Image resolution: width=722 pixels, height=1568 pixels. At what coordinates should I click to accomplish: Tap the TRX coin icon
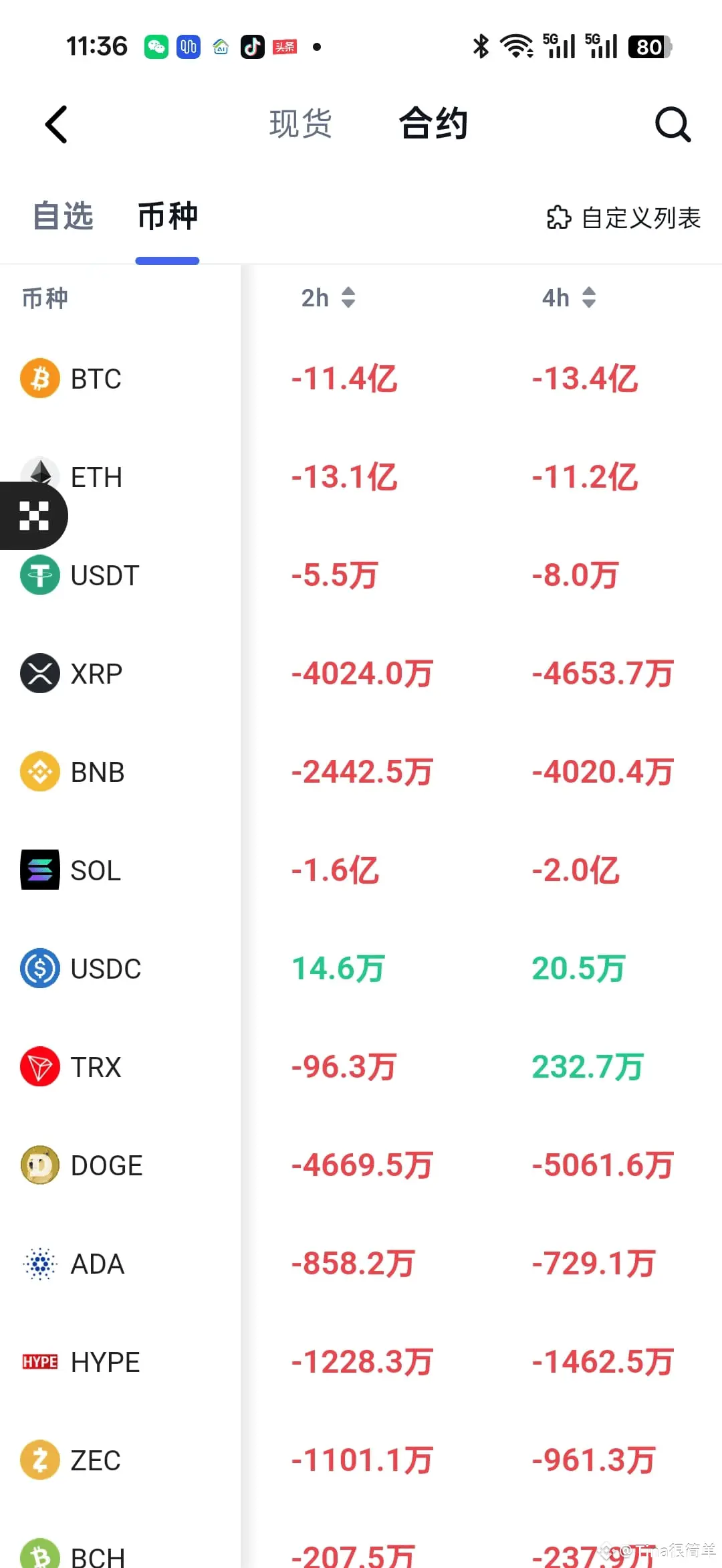pyautogui.click(x=40, y=1066)
